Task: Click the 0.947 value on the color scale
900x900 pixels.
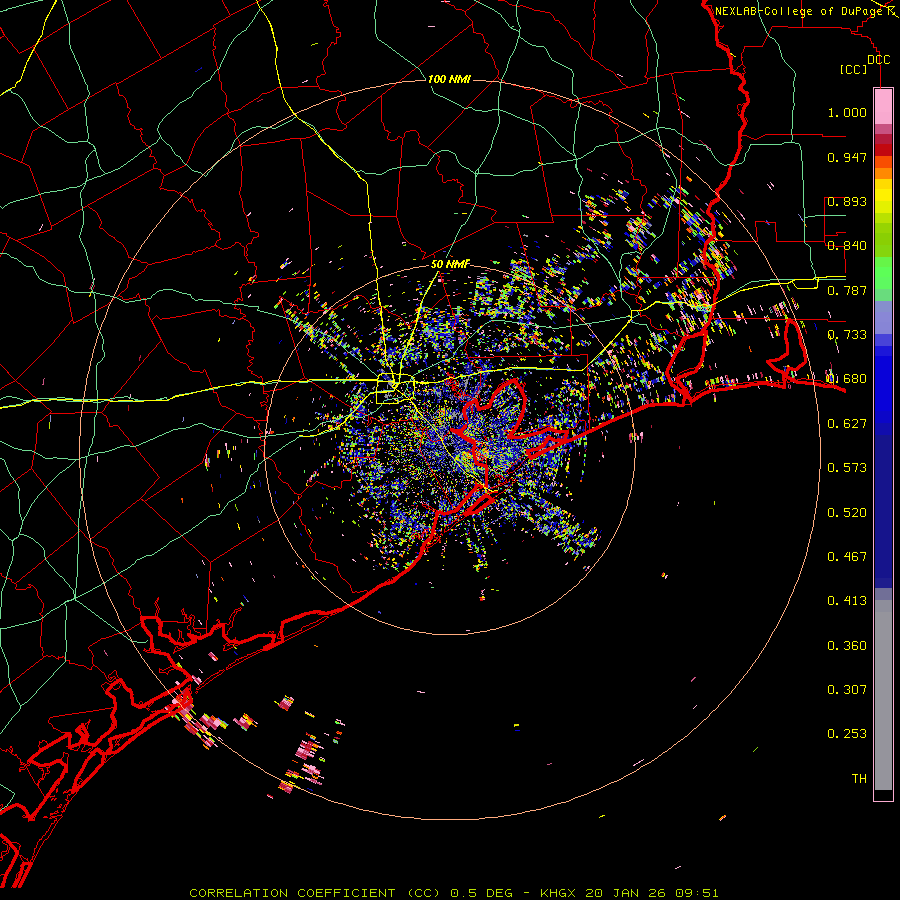Action: 847,157
